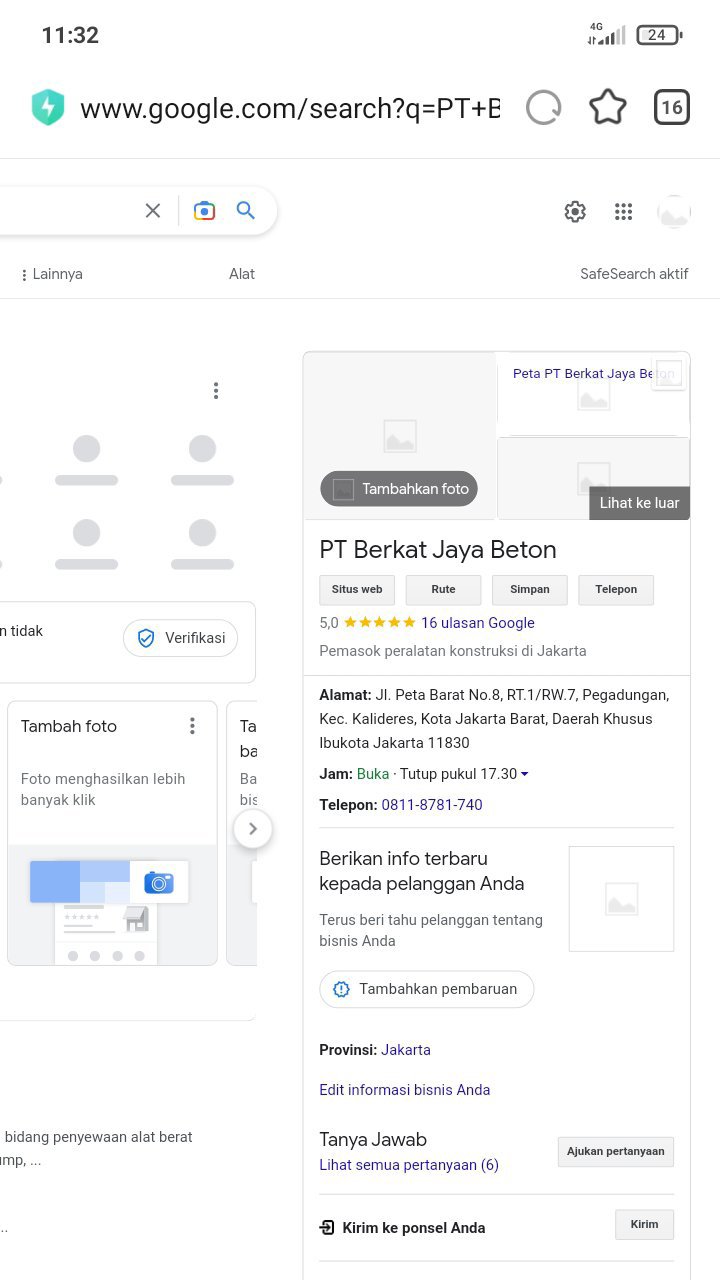720x1280 pixels.
Task: Click the blue magnifier search icon
Action: (x=246, y=211)
